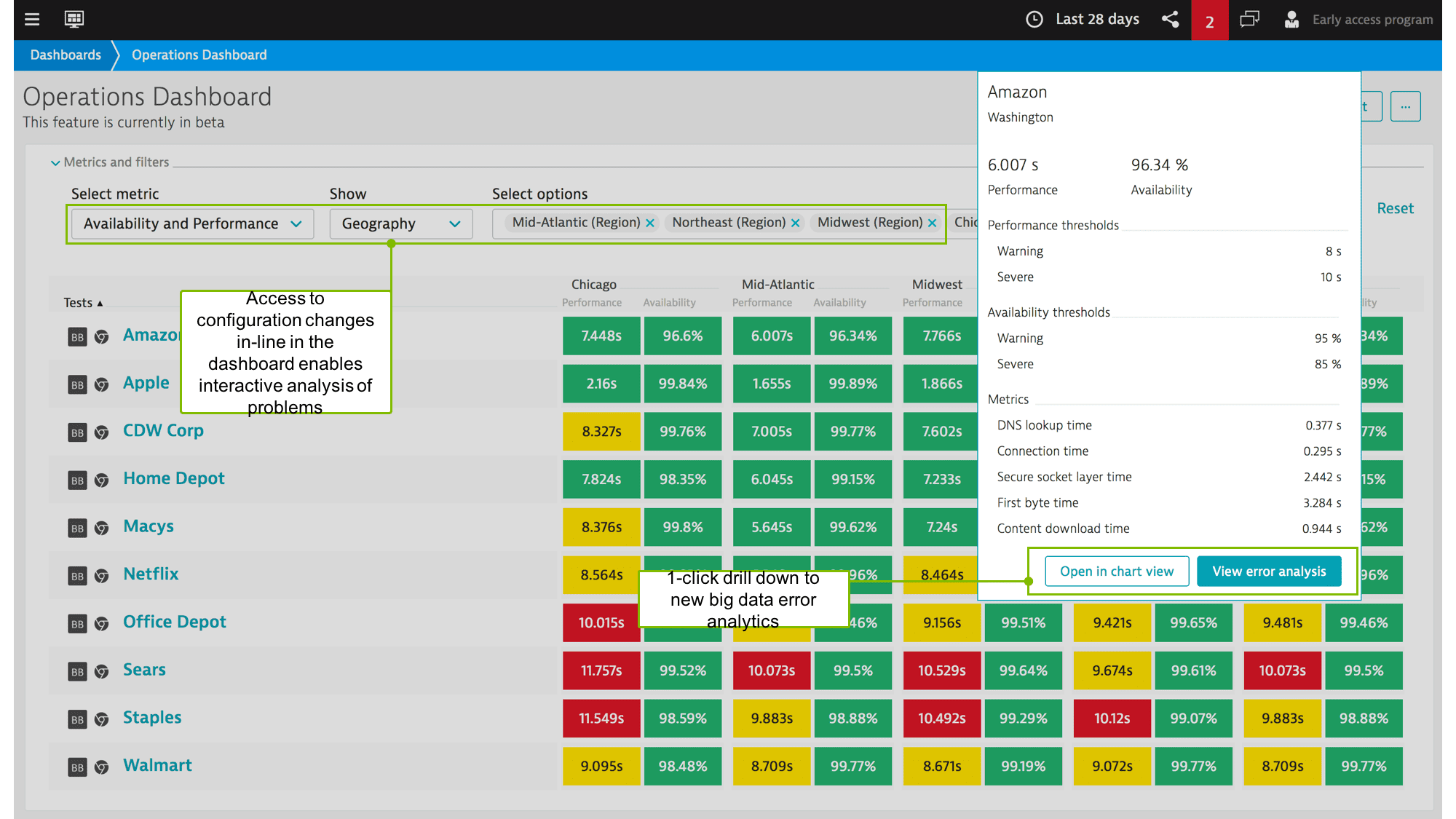Click the BB icon in the Staples row
The height and width of the screenshot is (819, 1456).
pyautogui.click(x=77, y=719)
